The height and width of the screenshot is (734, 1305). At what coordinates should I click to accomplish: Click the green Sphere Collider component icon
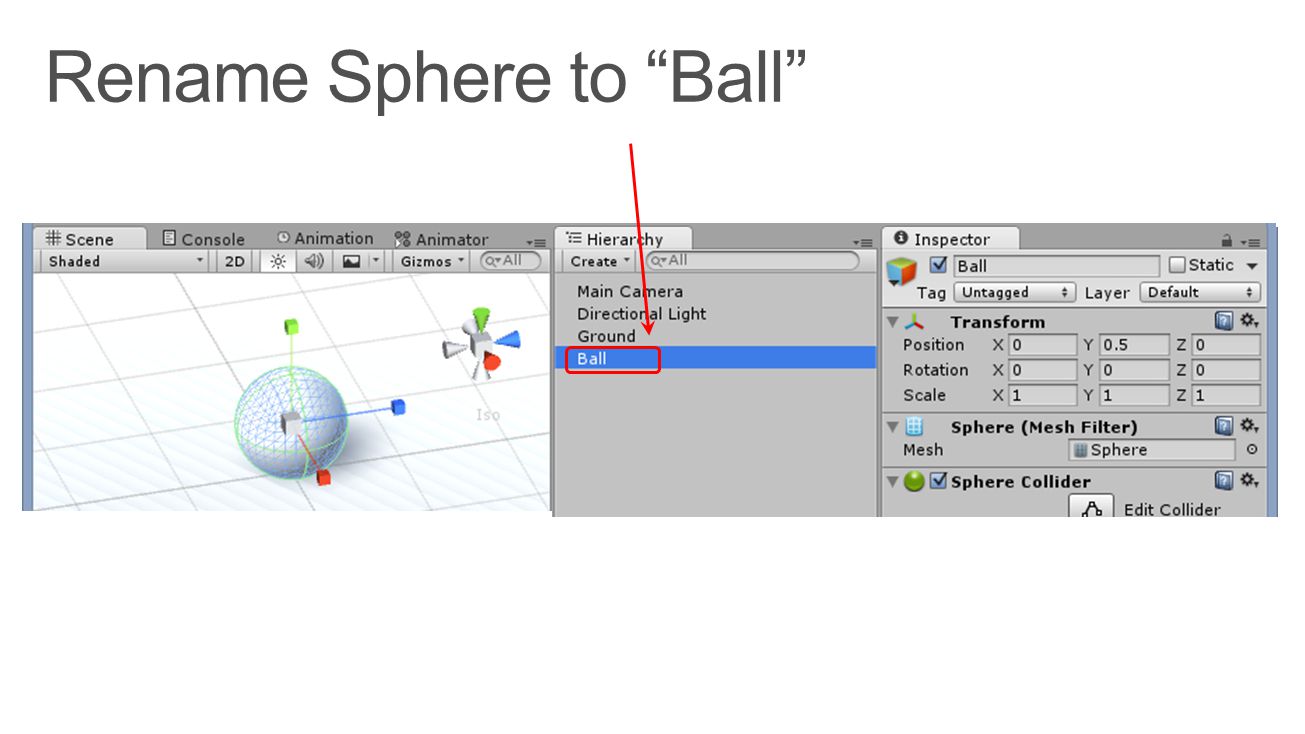tap(914, 482)
